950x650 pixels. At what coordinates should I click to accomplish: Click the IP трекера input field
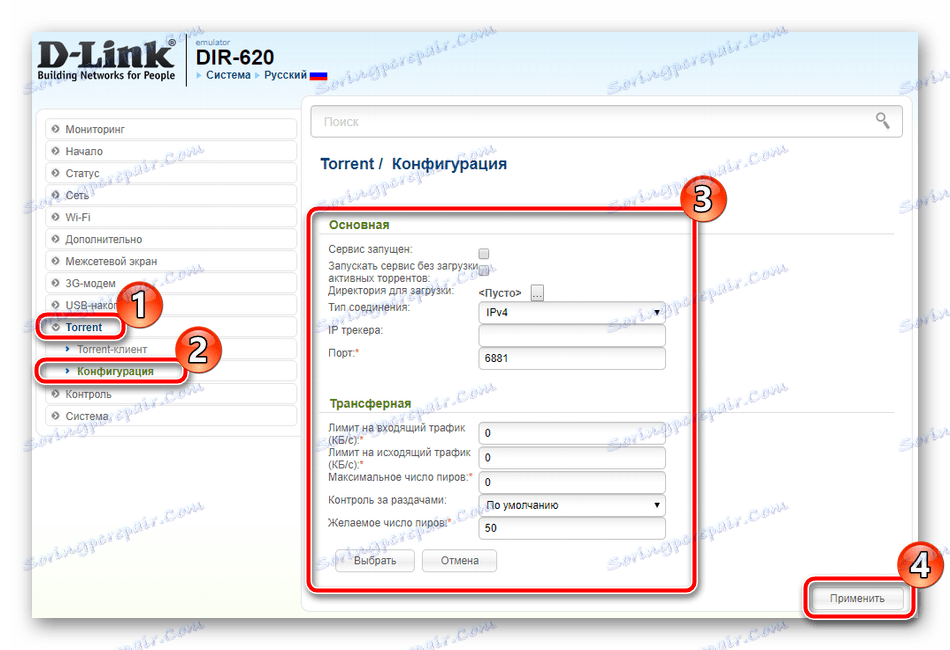pos(571,335)
